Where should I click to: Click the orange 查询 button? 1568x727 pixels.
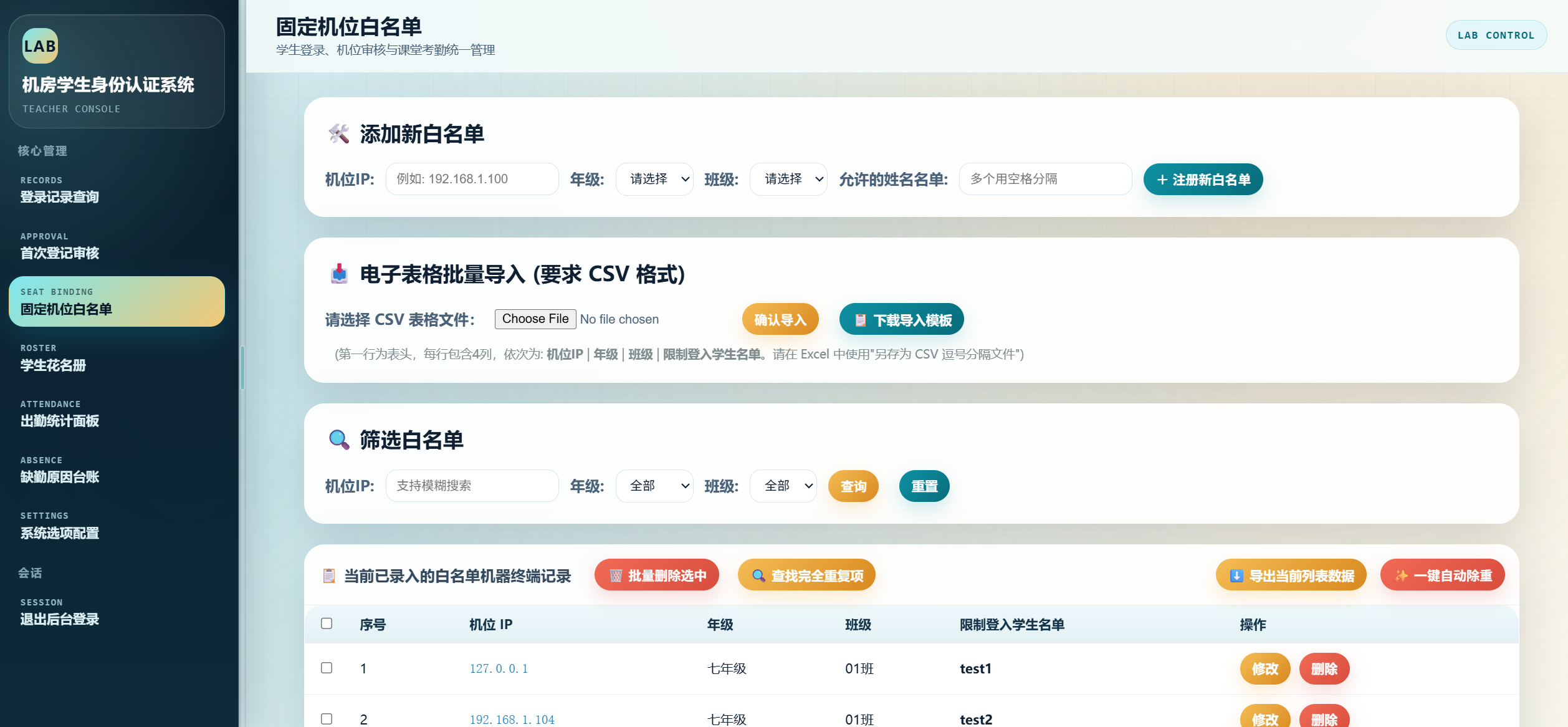(853, 486)
